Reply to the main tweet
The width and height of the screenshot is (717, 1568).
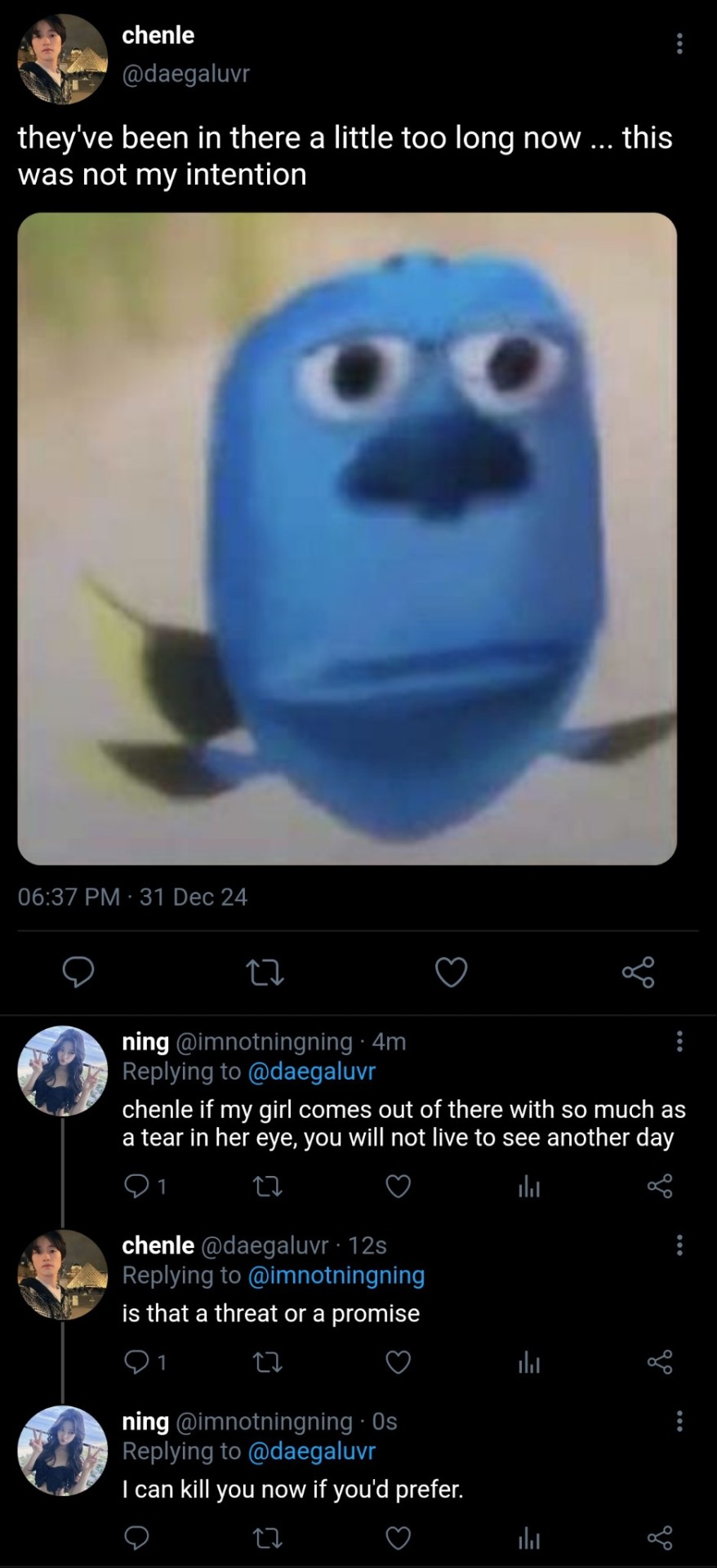(79, 972)
